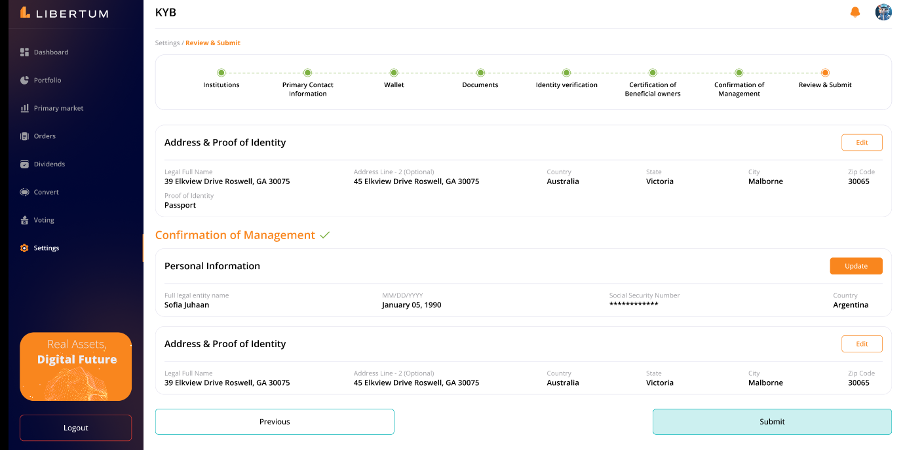Click Settings breadcrumb link
The image size is (904, 450).
168,43
